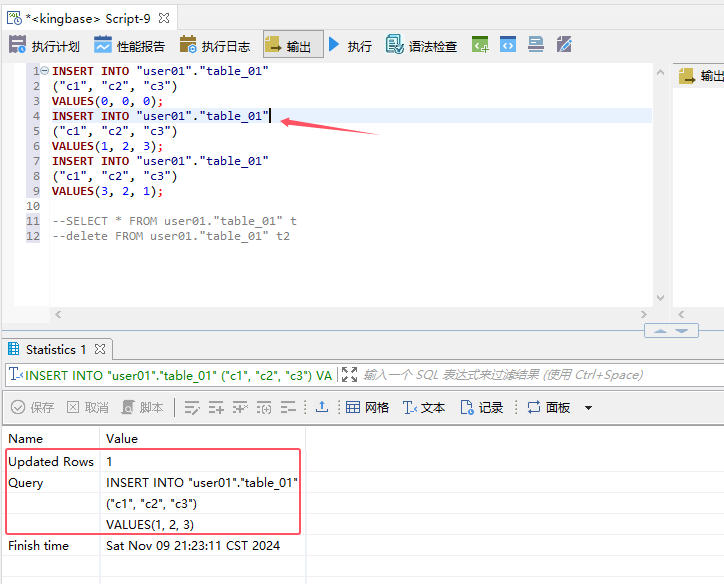Click the 面板 panels button
724x584 pixels.
tap(548, 407)
